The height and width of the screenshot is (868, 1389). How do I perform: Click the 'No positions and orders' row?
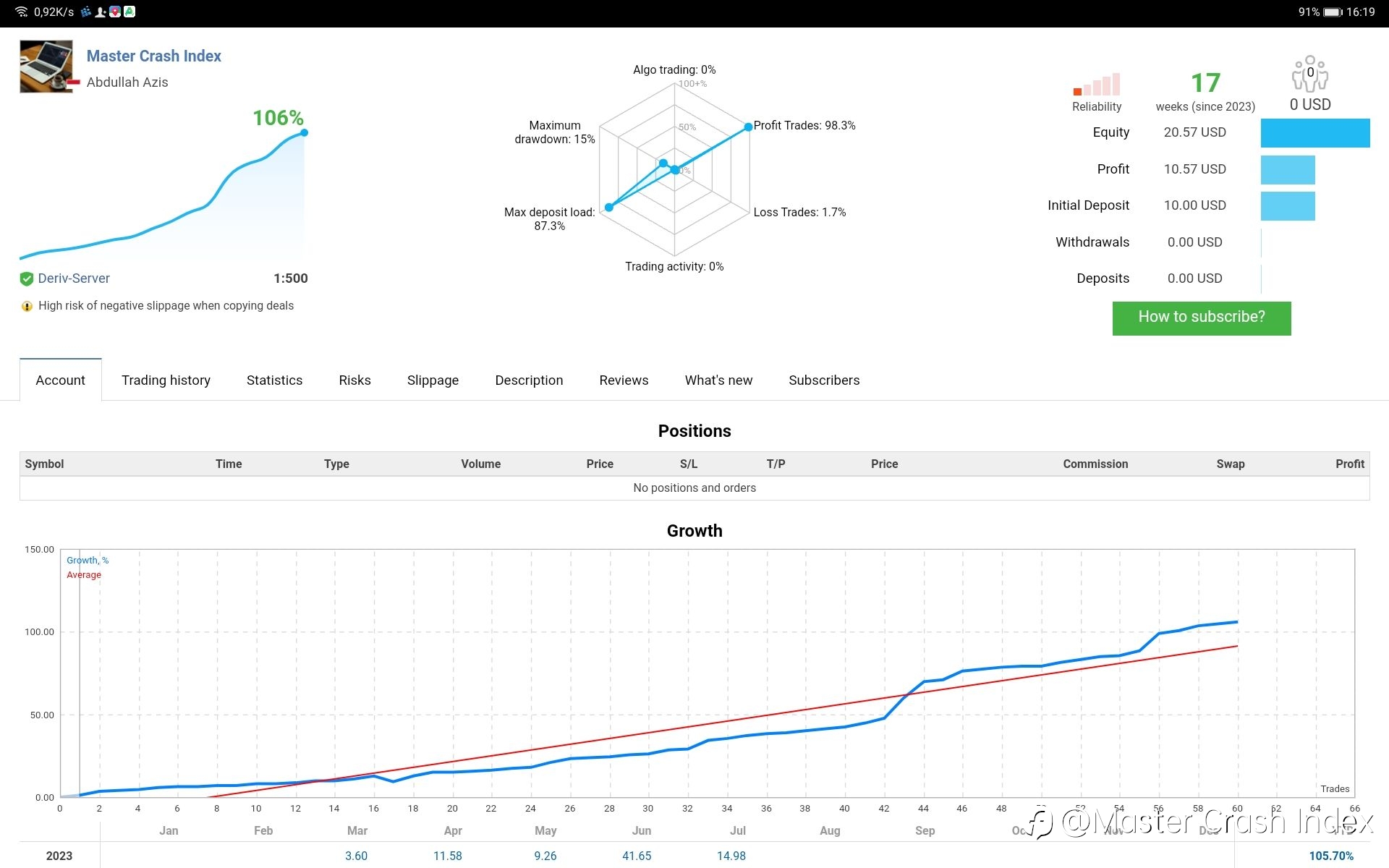click(x=694, y=488)
